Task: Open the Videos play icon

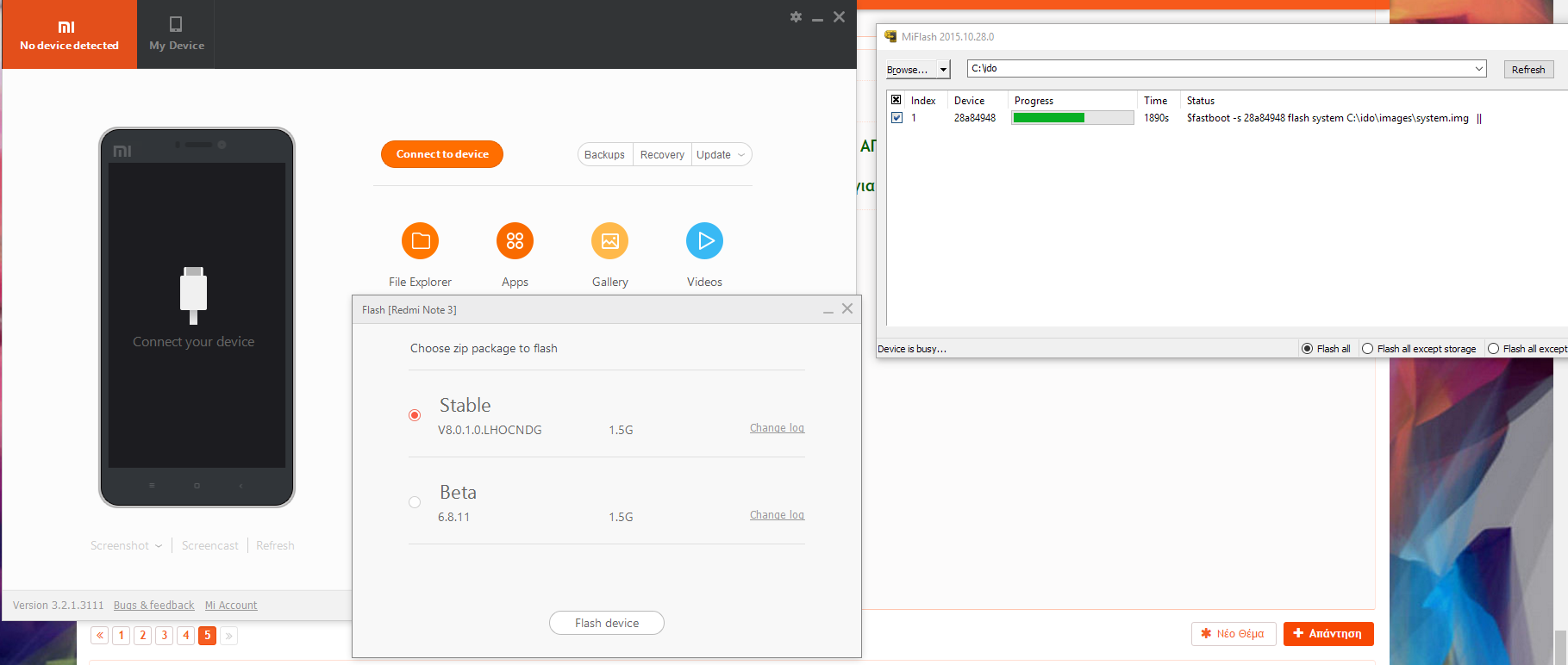Action: click(x=704, y=241)
